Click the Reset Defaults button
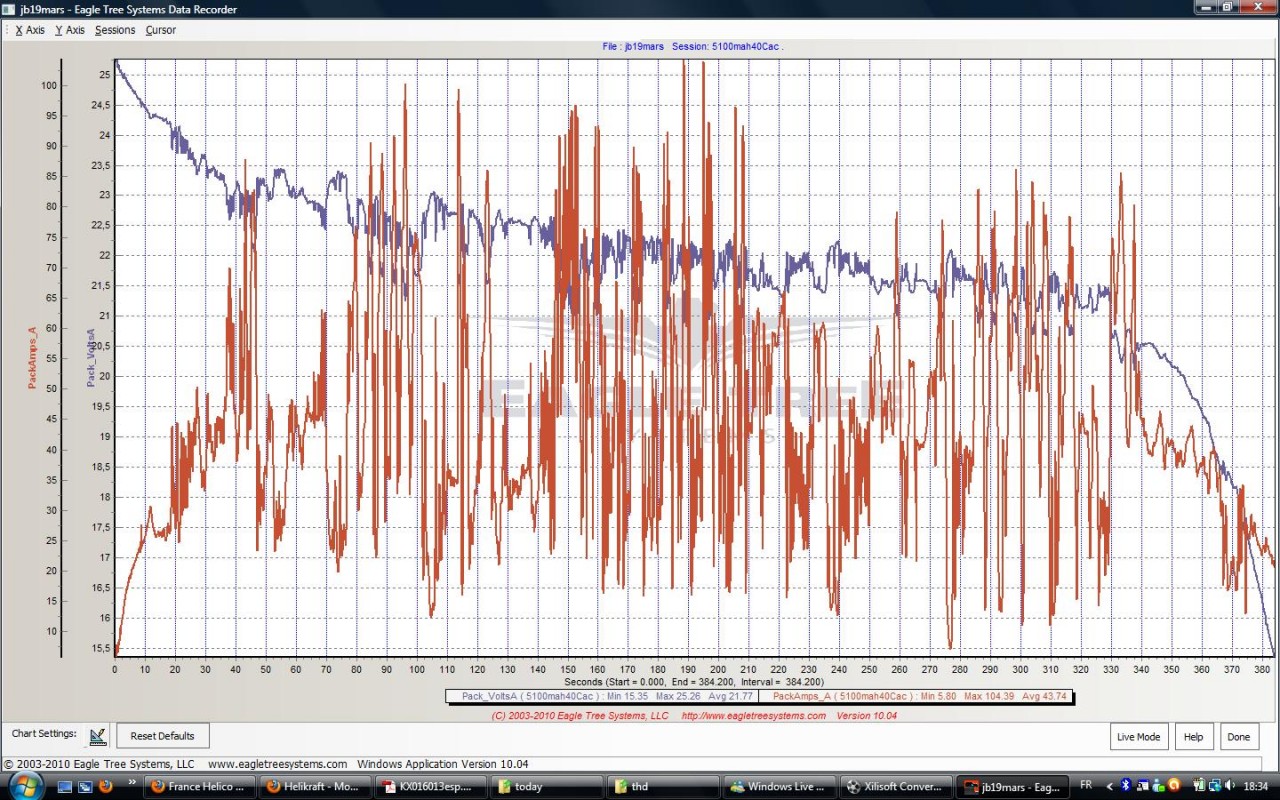Viewport: 1280px width, 800px height. click(162, 736)
